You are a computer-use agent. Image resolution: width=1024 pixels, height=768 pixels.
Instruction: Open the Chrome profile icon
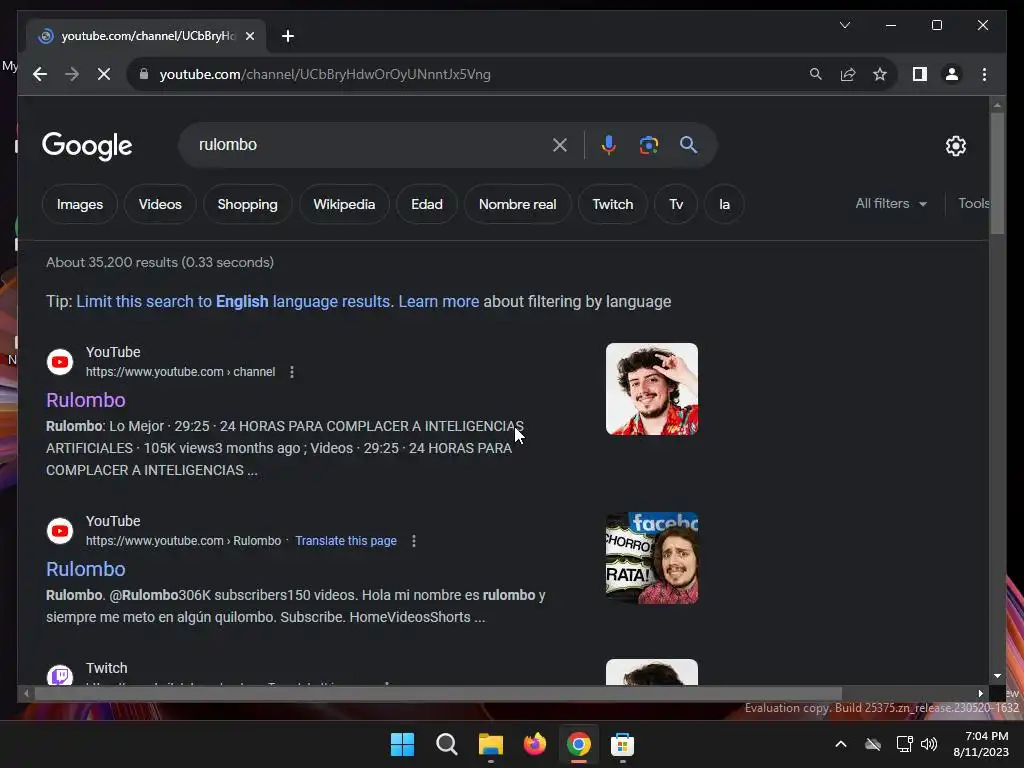[952, 74]
